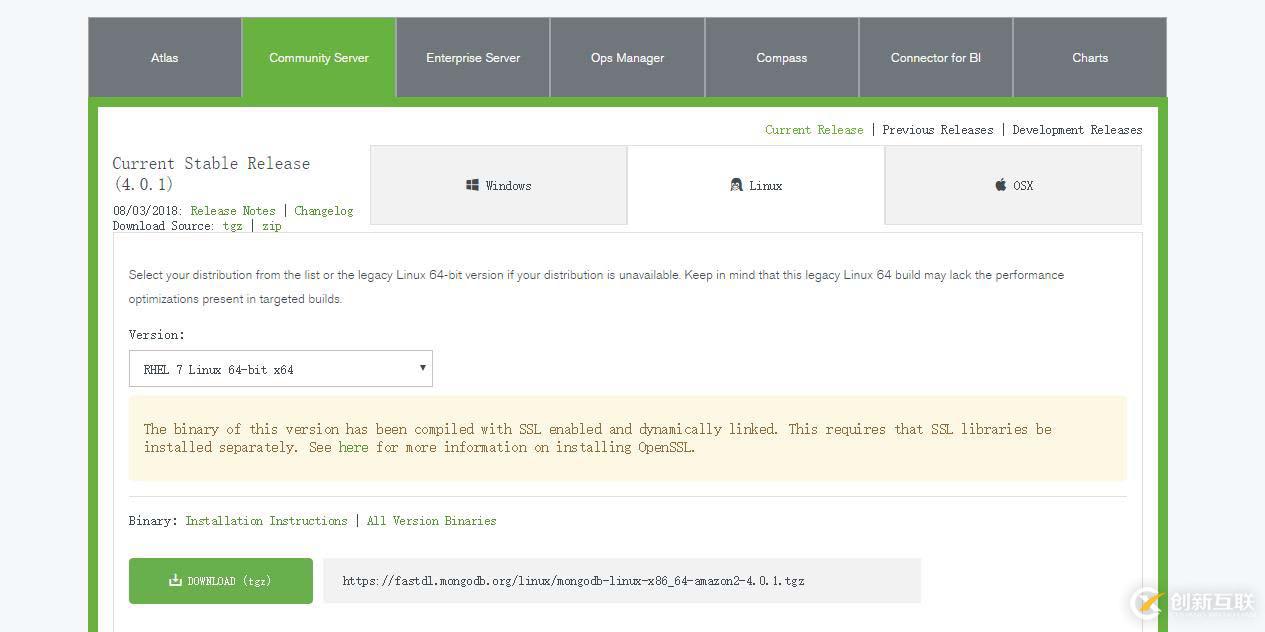The height and width of the screenshot is (632, 1265).
Task: Click the Current Release link
Action: pos(814,130)
